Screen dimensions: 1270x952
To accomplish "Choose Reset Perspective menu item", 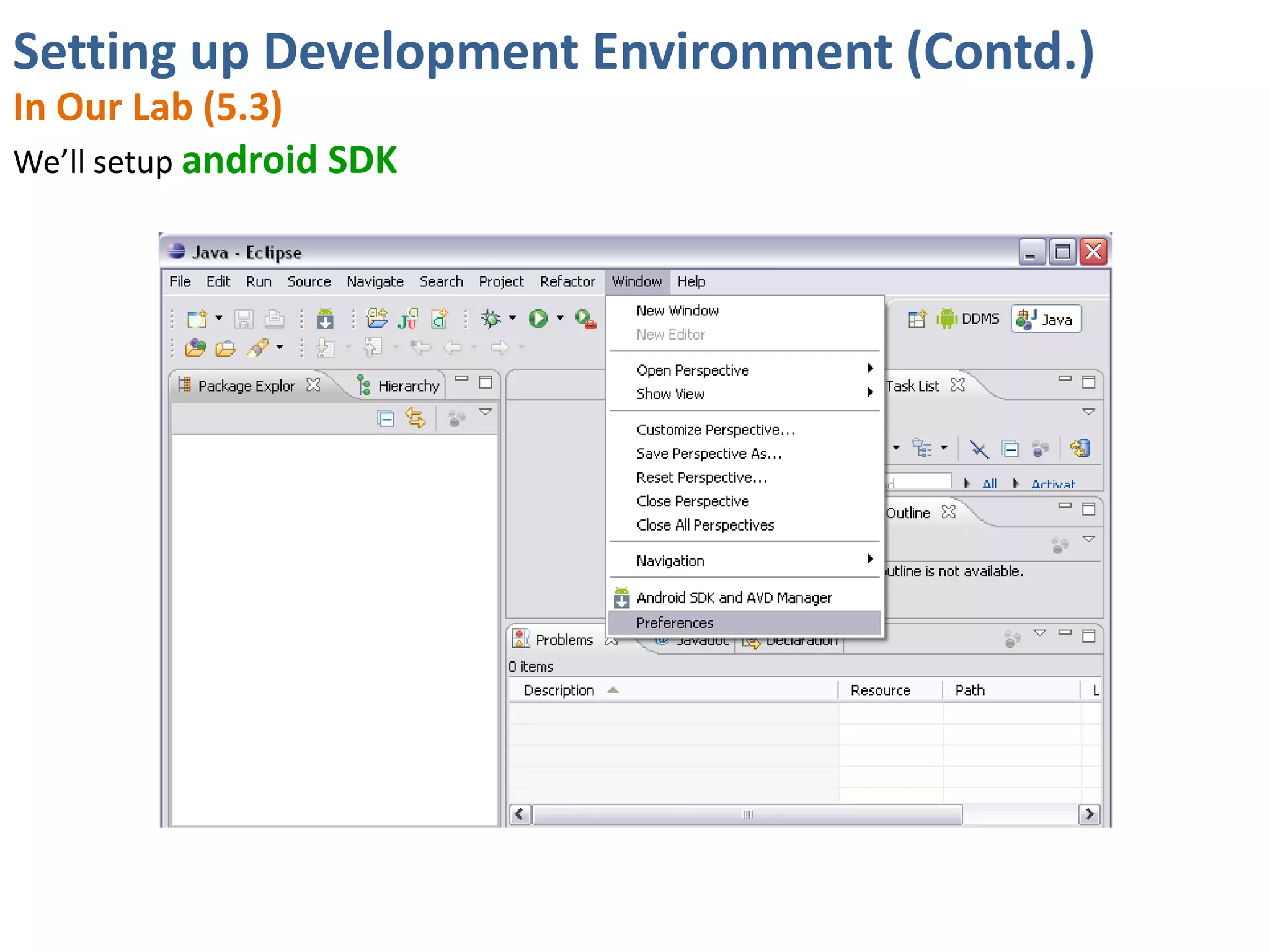I will click(x=745, y=477).
